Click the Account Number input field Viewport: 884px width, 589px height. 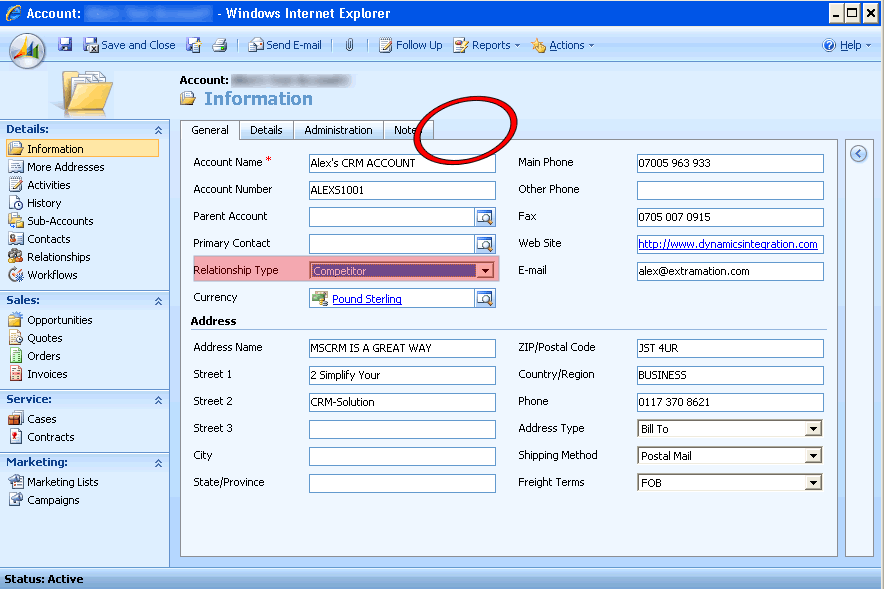tap(402, 190)
